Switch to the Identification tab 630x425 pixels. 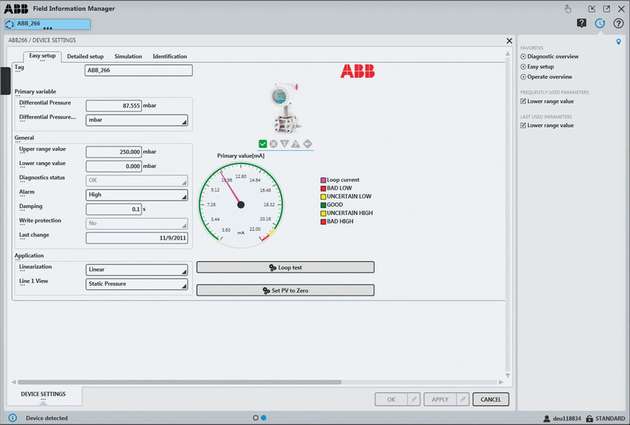[170, 56]
